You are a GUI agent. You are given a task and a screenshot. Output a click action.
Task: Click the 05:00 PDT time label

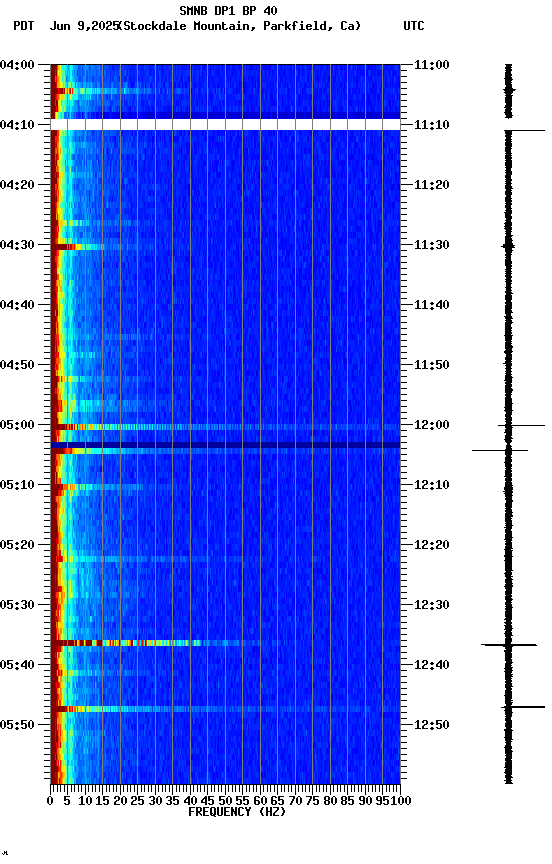pyautogui.click(x=17, y=425)
